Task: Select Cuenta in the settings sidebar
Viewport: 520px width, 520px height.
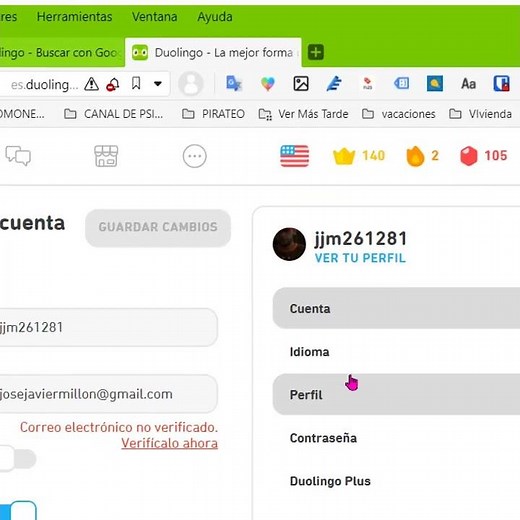Action: pyautogui.click(x=396, y=308)
